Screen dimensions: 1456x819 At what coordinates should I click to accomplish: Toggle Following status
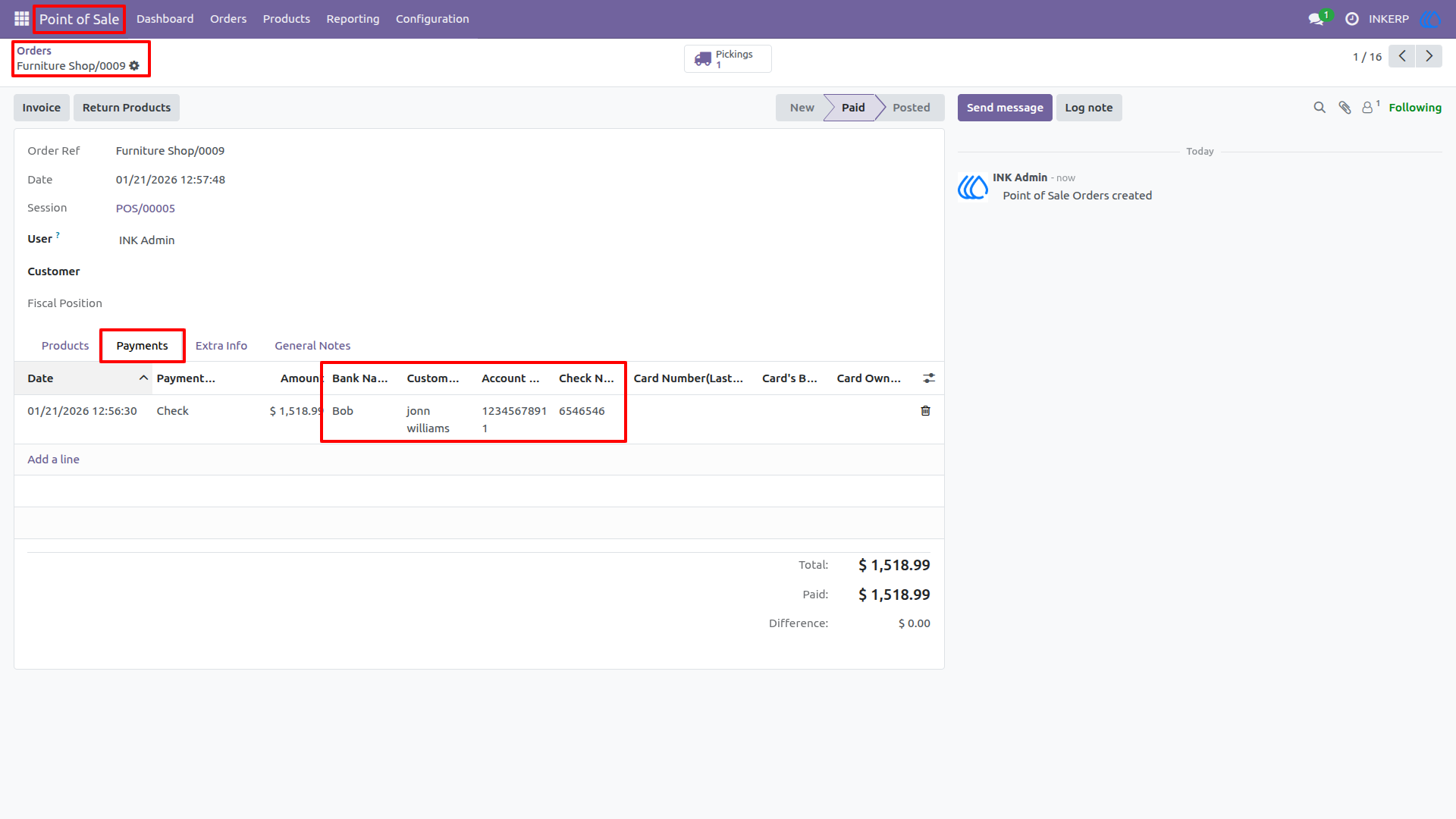pos(1415,108)
